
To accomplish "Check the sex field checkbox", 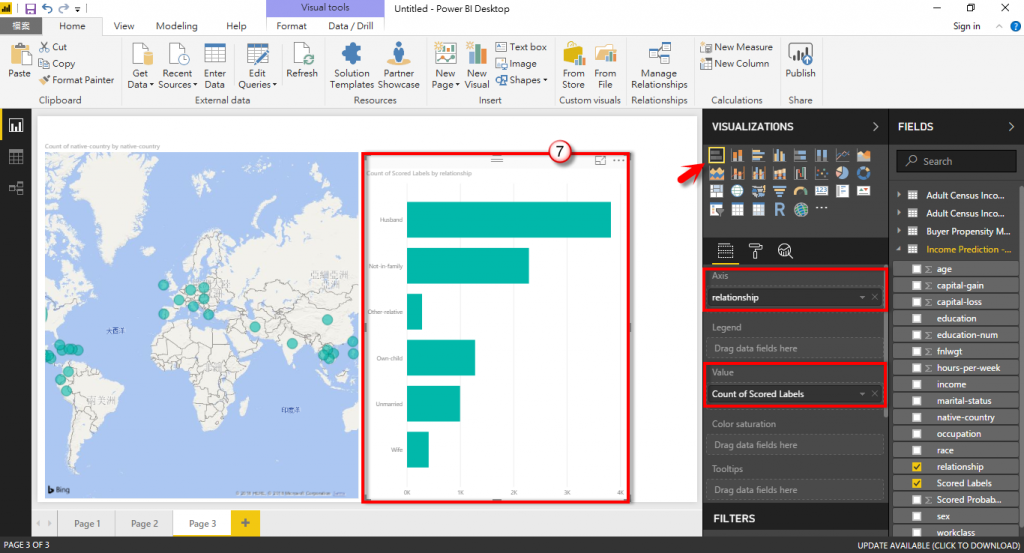I will point(916,516).
